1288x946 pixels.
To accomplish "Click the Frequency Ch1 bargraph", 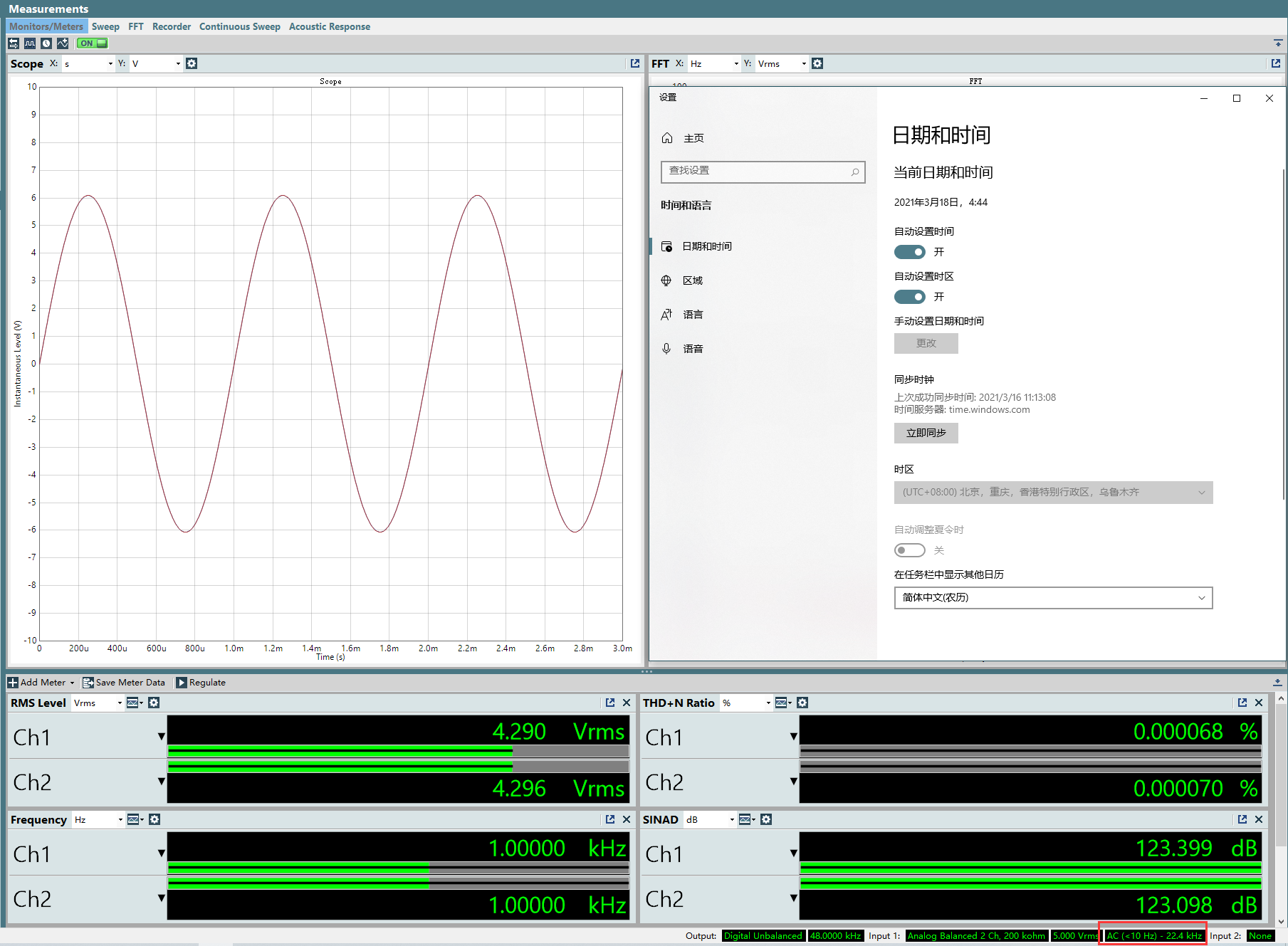I will click(x=399, y=868).
